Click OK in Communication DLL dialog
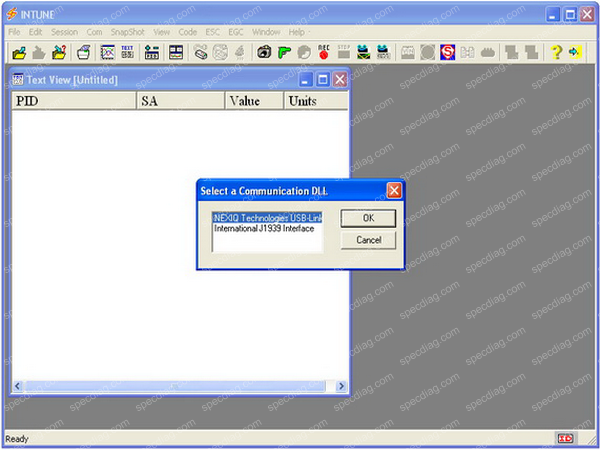This screenshot has height=450, width=600. coord(368,218)
